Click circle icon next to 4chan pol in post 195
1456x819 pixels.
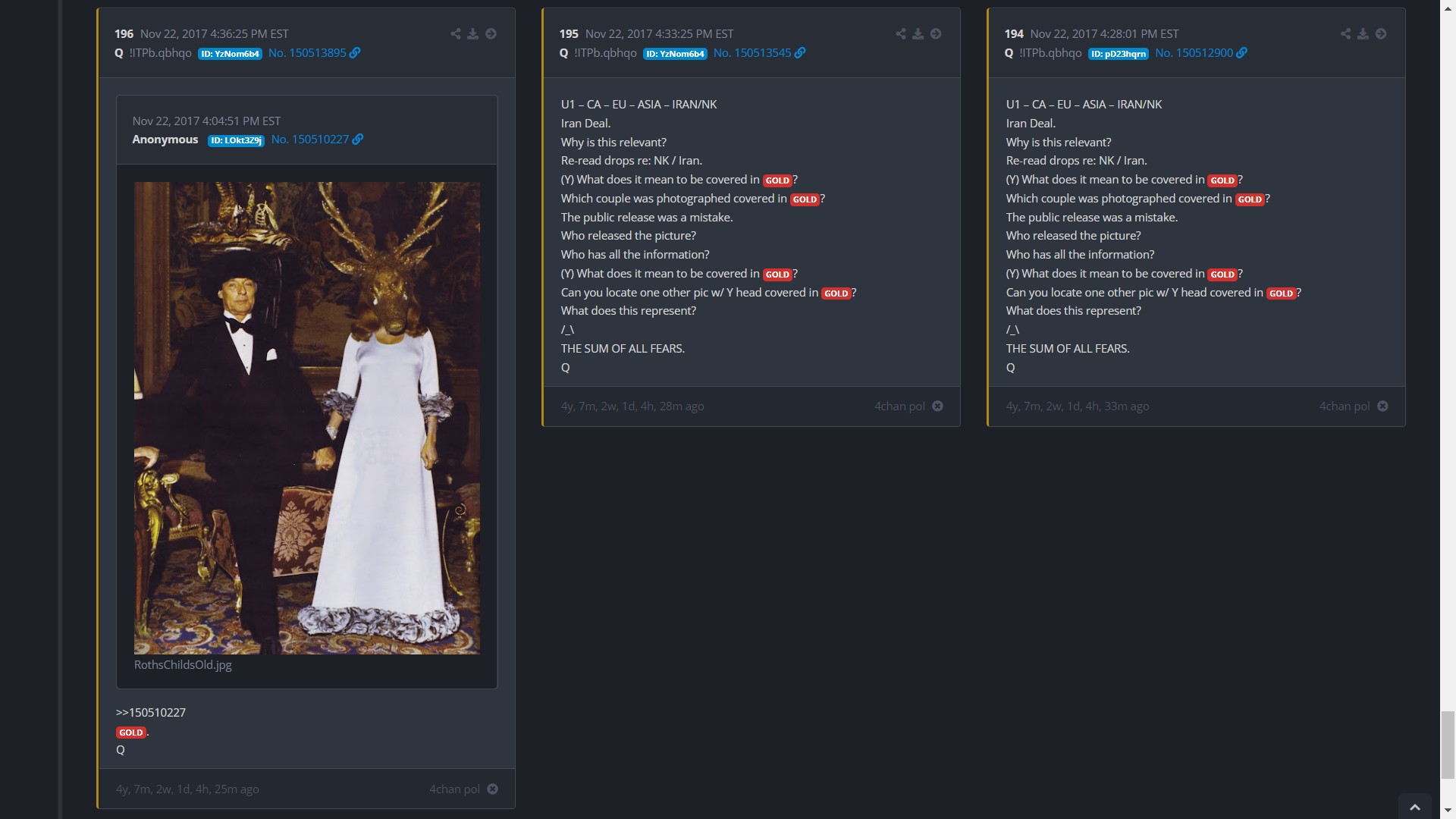coord(938,406)
